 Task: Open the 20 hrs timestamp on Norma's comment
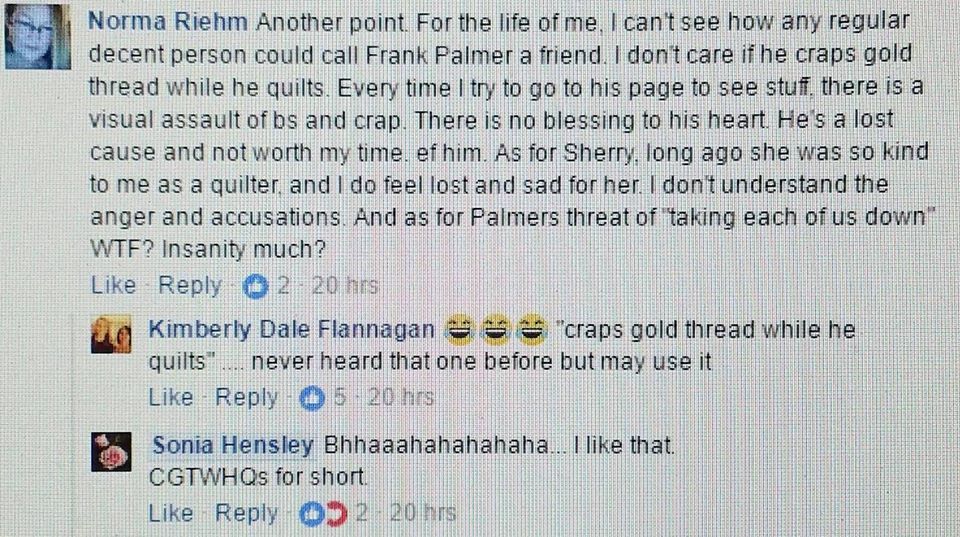coord(345,286)
